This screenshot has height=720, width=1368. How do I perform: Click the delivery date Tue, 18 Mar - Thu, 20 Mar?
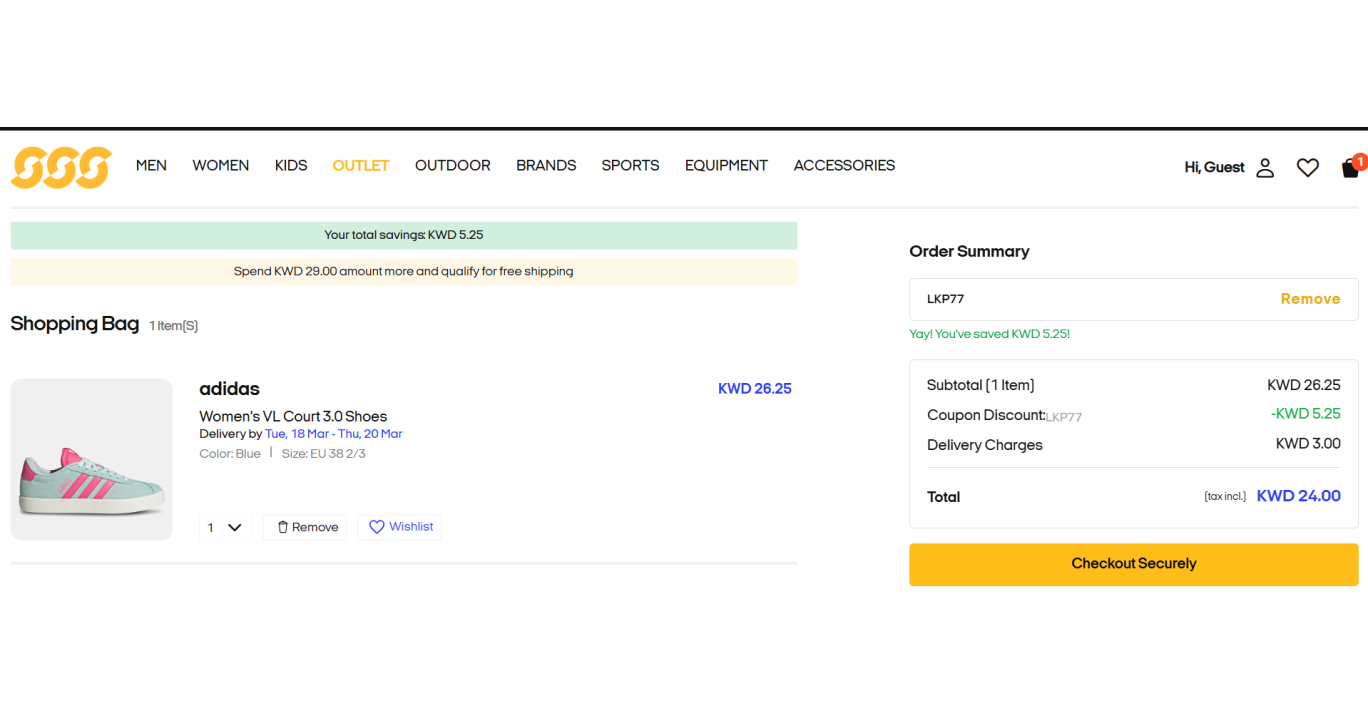click(x=334, y=434)
